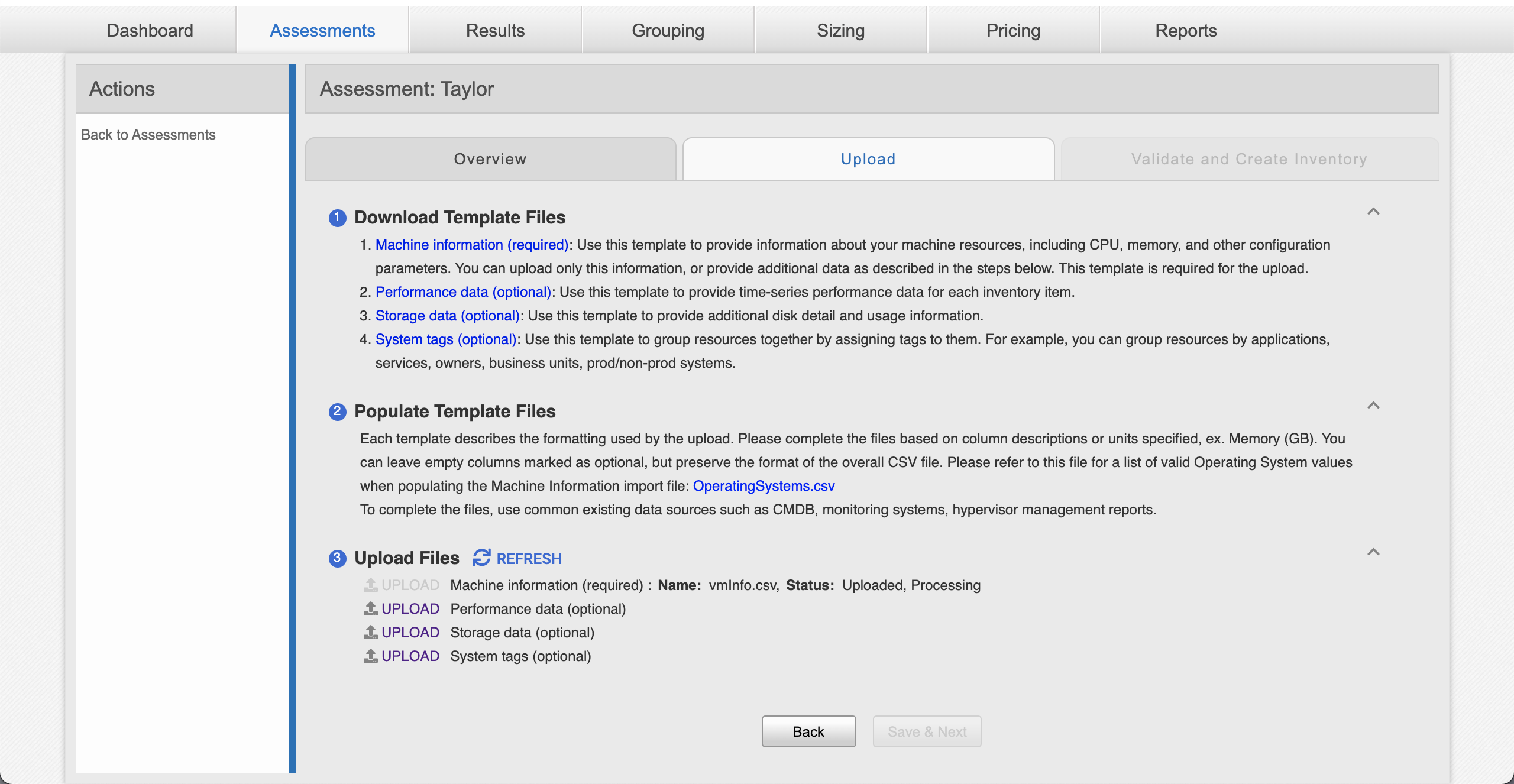This screenshot has width=1514, height=784.
Task: Select the Validate and Create Inventory tab
Action: tap(1248, 159)
